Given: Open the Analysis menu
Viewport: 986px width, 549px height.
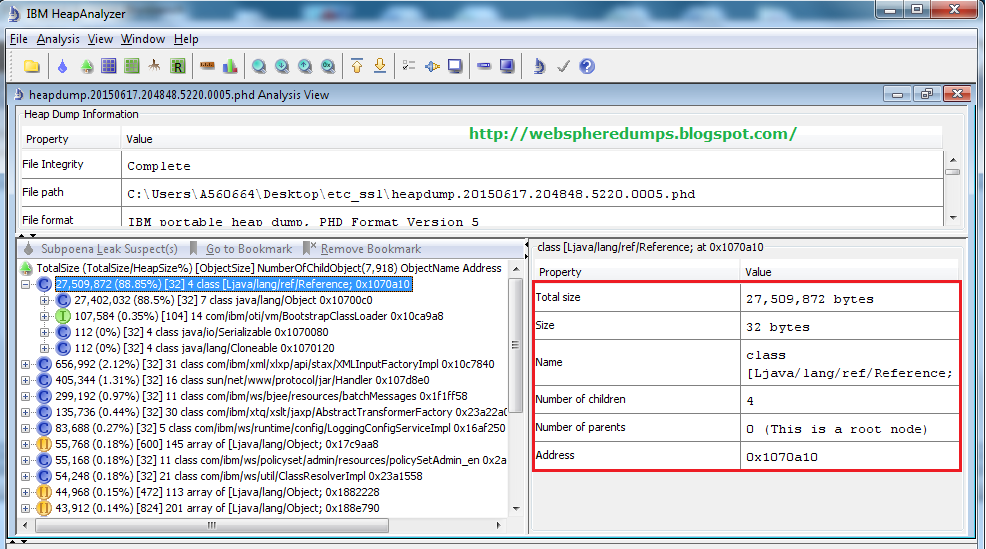Looking at the screenshot, I should [58, 39].
